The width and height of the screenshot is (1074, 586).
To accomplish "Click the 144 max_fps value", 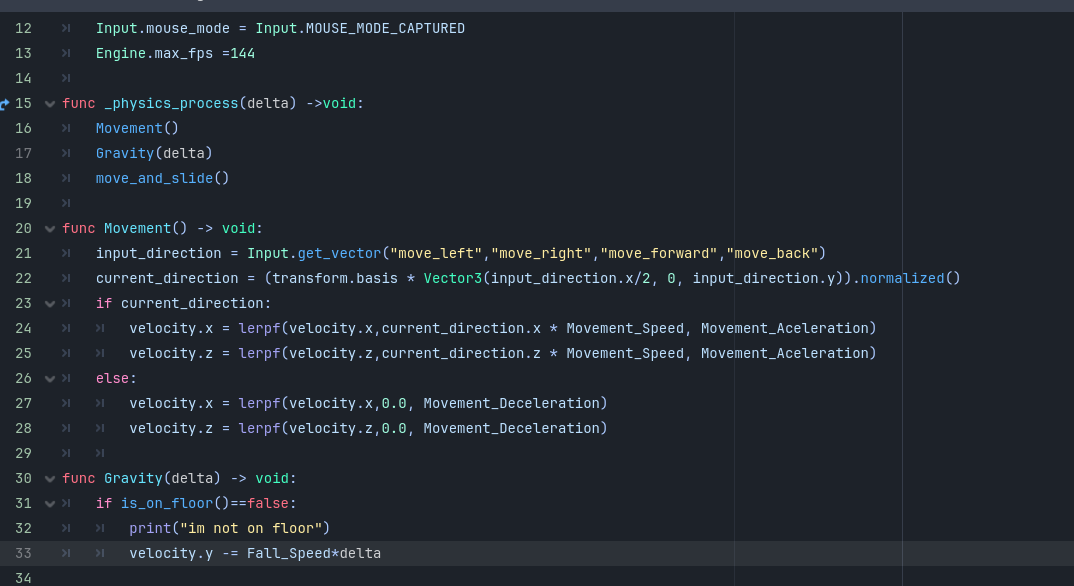I will pos(242,53).
